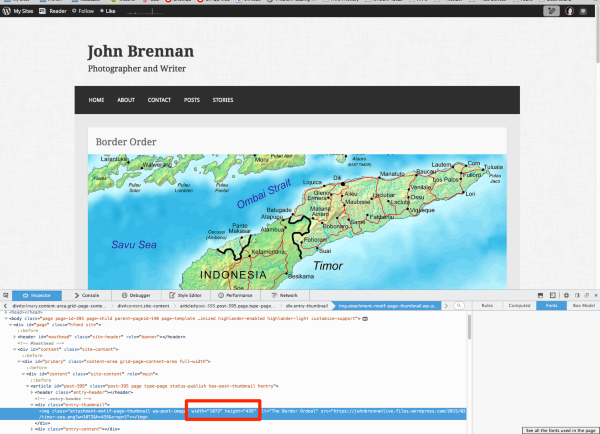Go to CONTACT in site navigation
This screenshot has height=434, width=600.
[x=159, y=100]
